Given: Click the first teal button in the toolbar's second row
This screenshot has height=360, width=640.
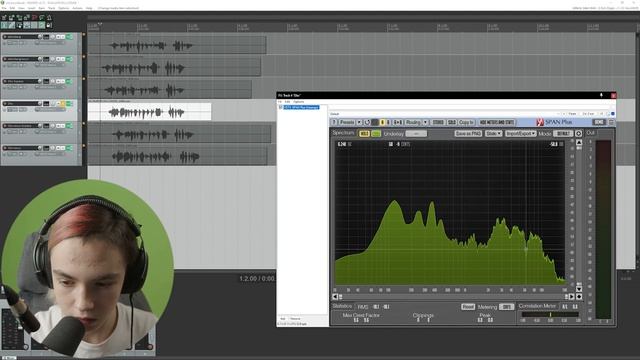Looking at the screenshot, I should (4, 25).
